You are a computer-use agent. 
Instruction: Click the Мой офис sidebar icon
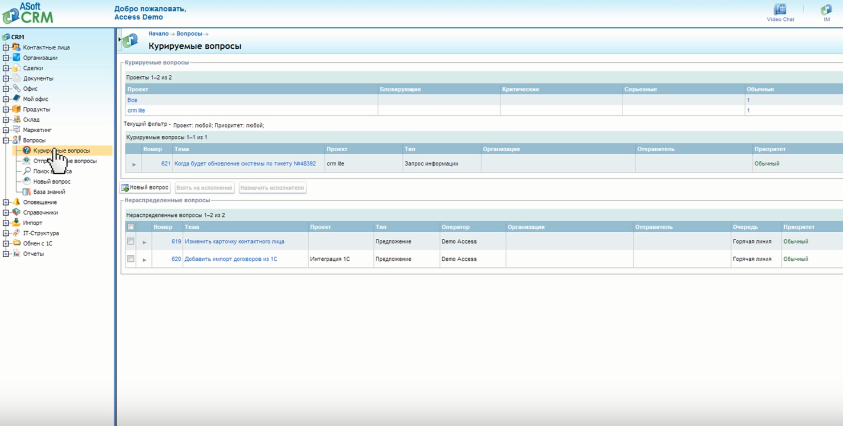coord(16,99)
